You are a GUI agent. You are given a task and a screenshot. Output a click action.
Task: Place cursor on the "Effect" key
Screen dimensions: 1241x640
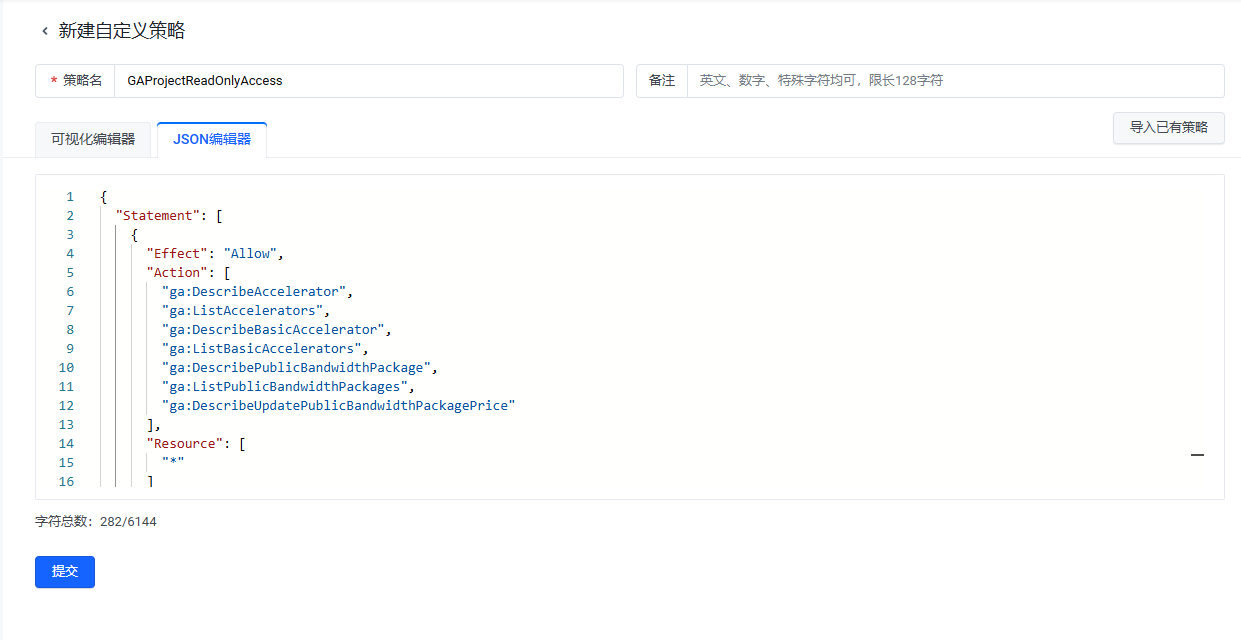[177, 254]
